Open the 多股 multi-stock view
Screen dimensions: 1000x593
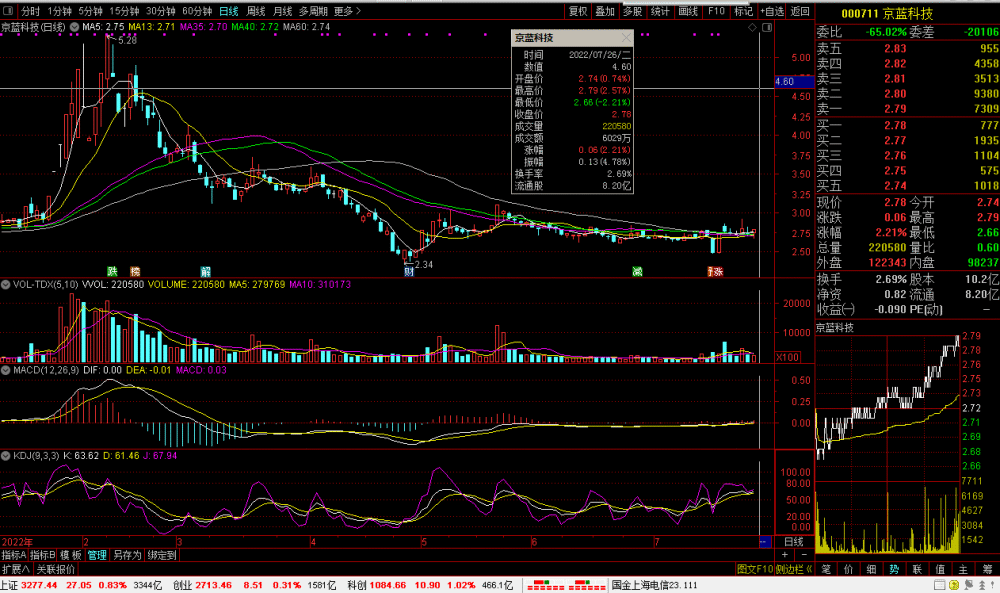(633, 11)
